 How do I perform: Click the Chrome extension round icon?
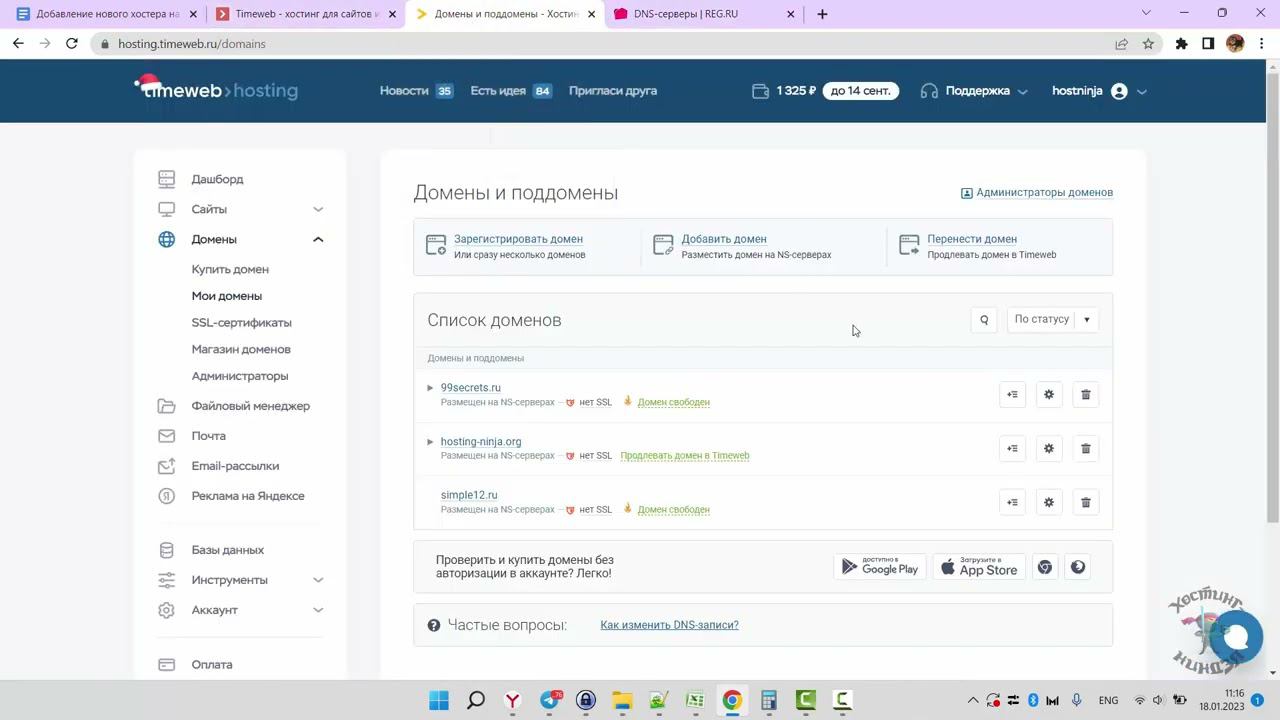[1045, 568]
